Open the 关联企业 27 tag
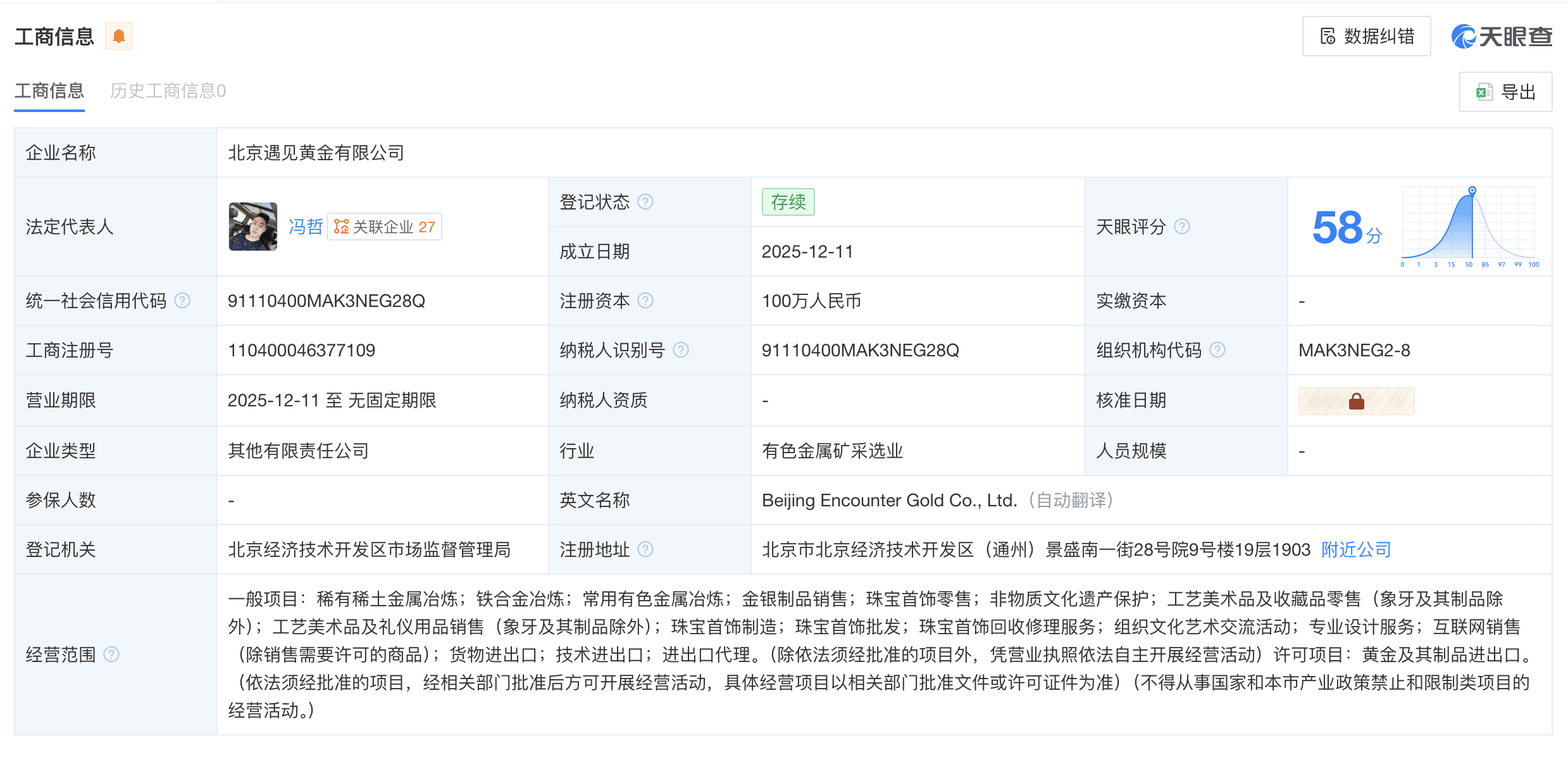Image resolution: width=1568 pixels, height=757 pixels. [x=385, y=227]
